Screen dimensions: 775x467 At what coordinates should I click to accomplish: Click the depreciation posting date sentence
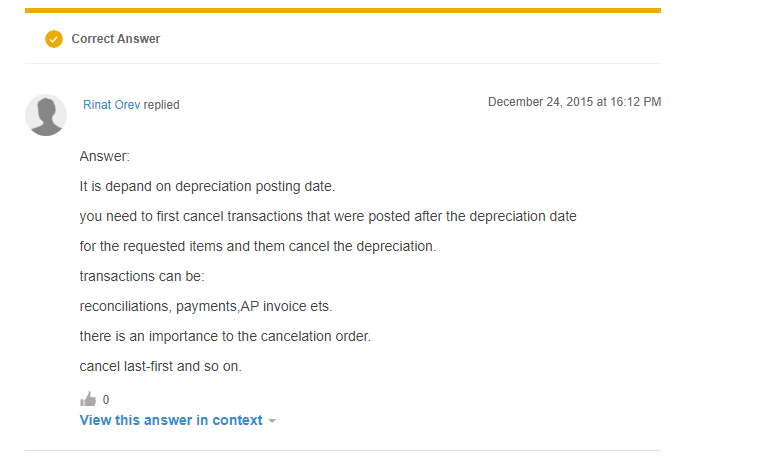[x=207, y=186]
